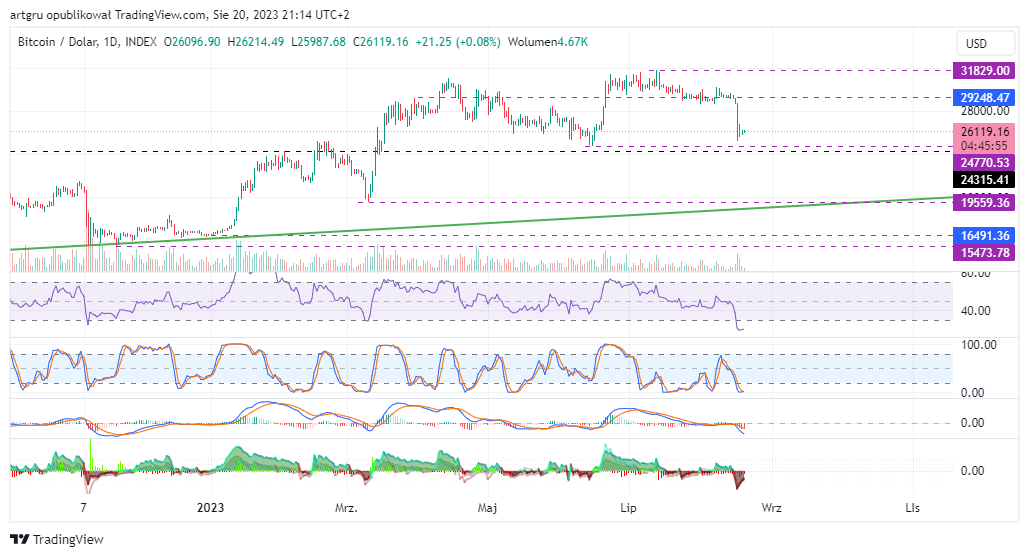Select the 19559.36 price level label

(x=984, y=203)
